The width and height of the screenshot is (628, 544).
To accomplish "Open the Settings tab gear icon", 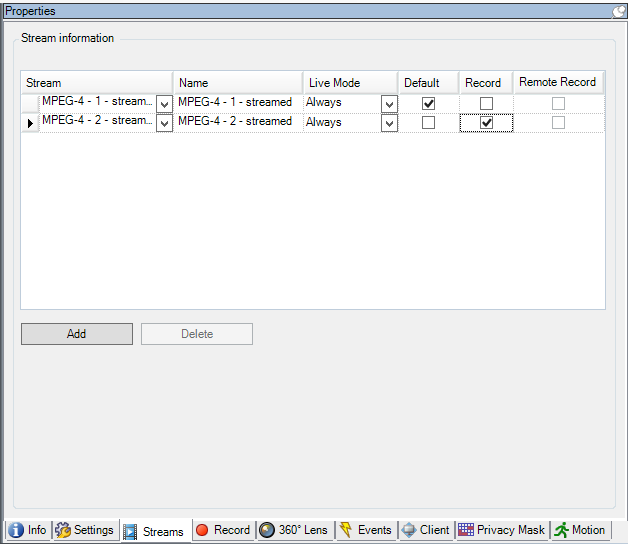I will (63, 530).
